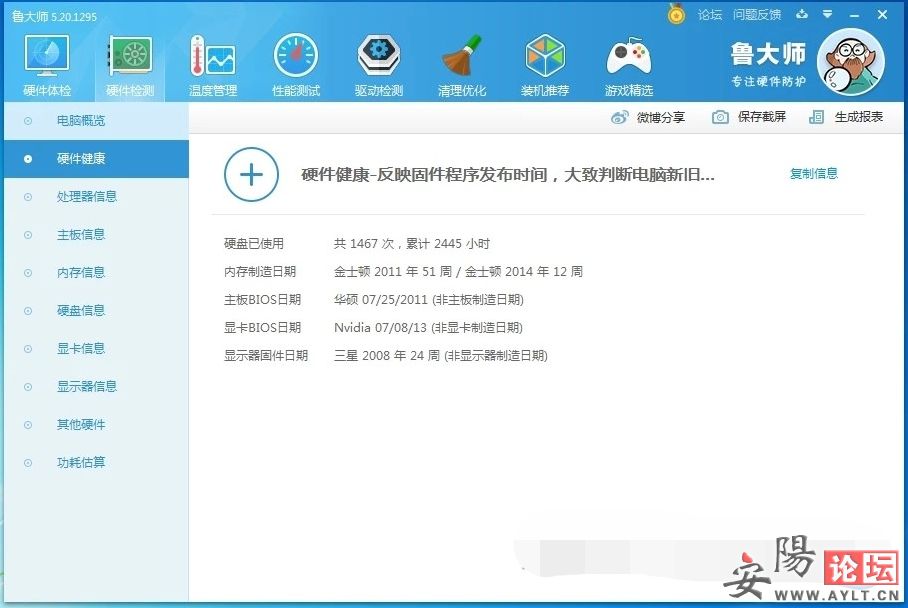Click the '显卡BIOS日期' label

point(262,328)
